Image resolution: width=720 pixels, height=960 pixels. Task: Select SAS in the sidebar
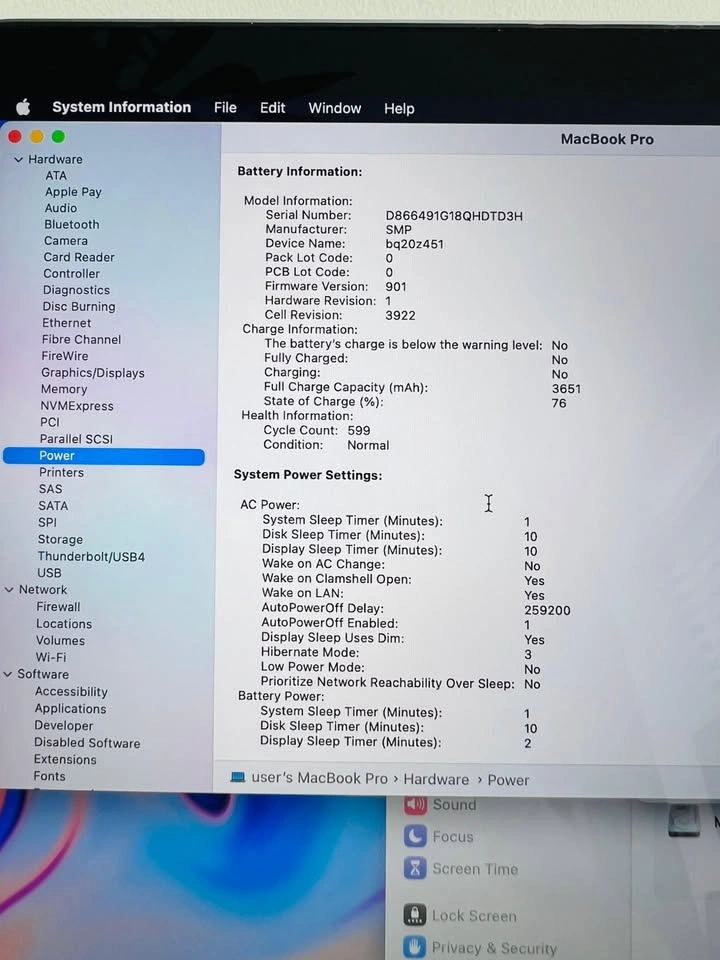click(x=50, y=489)
